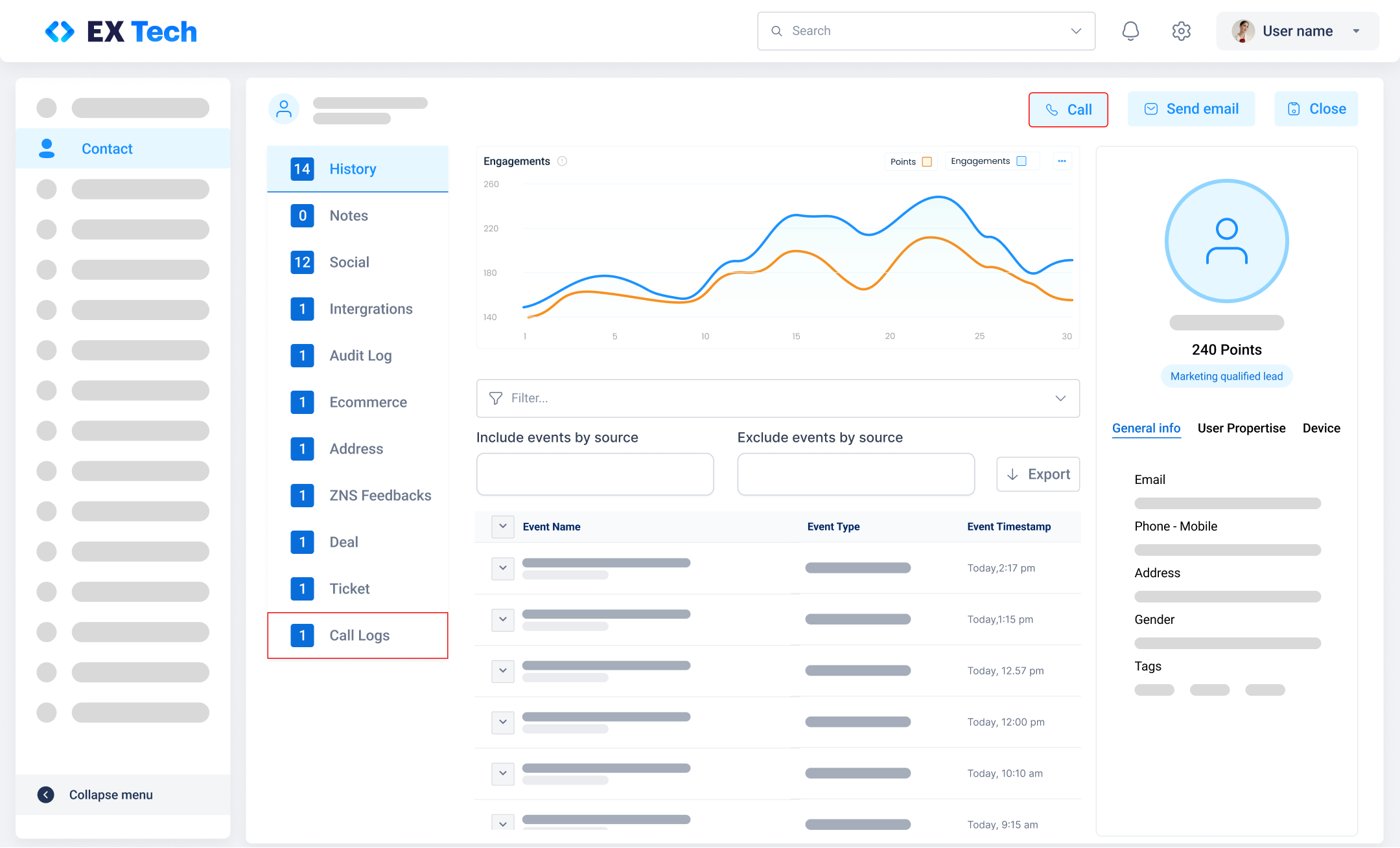
Task: Click the Call button
Action: point(1068,109)
